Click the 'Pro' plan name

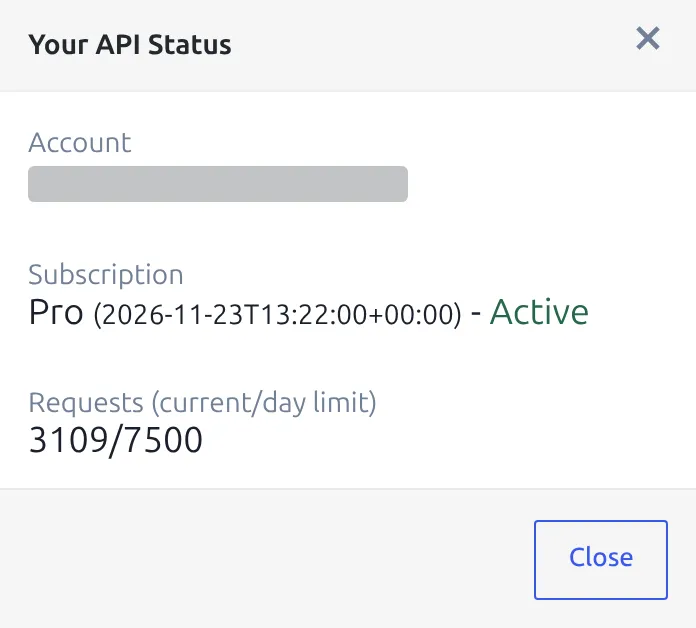[x=56, y=312]
